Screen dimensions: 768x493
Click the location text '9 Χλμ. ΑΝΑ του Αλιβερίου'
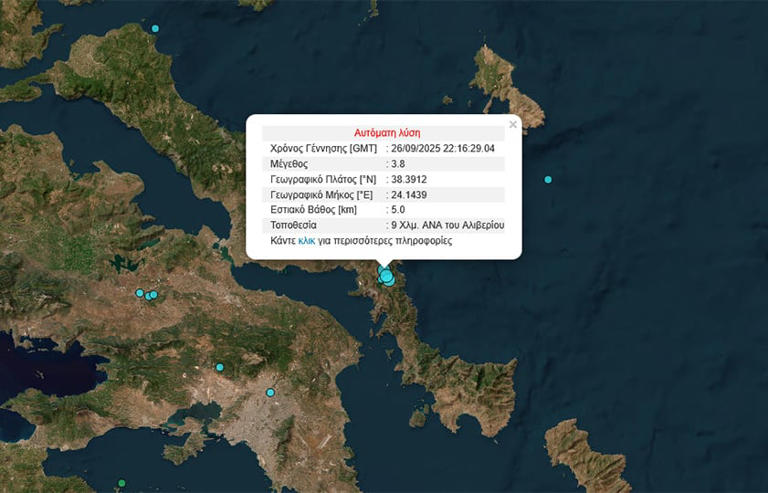(x=448, y=225)
